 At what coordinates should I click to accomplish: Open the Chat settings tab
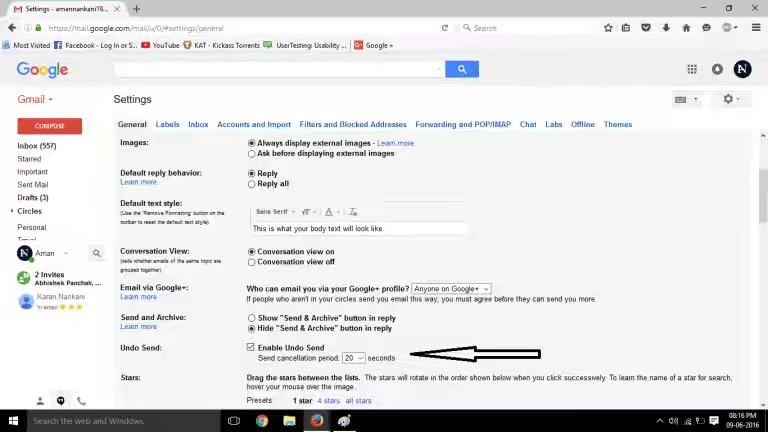click(528, 124)
